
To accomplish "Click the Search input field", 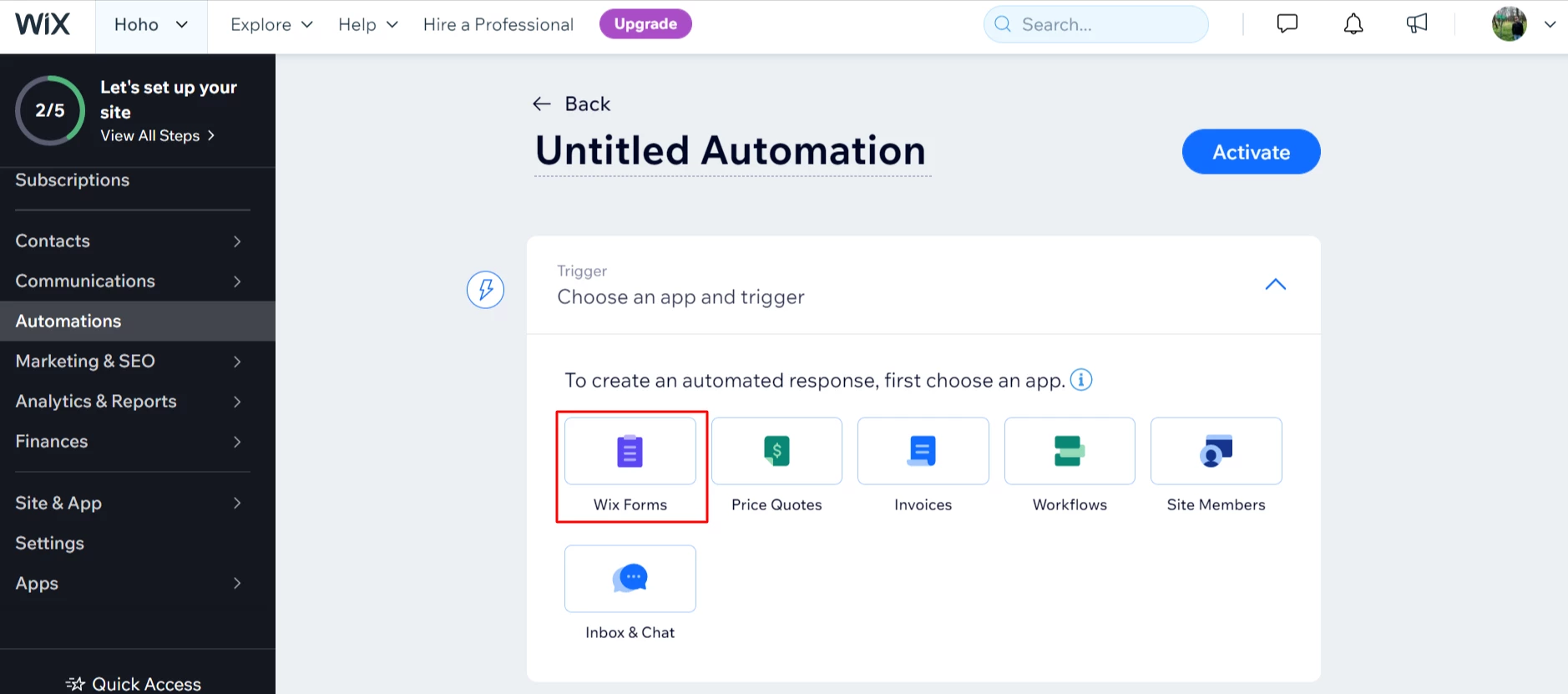I will click(x=1096, y=24).
